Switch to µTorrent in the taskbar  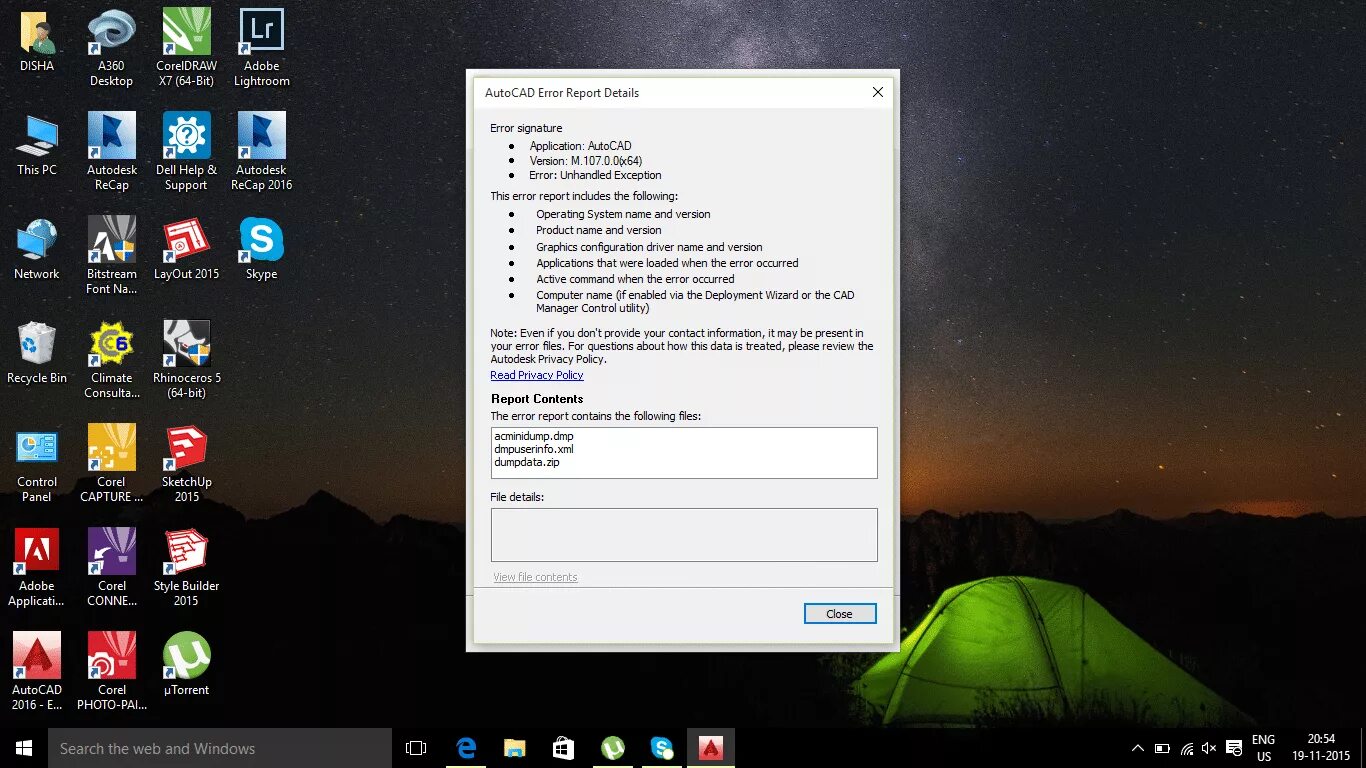click(613, 748)
